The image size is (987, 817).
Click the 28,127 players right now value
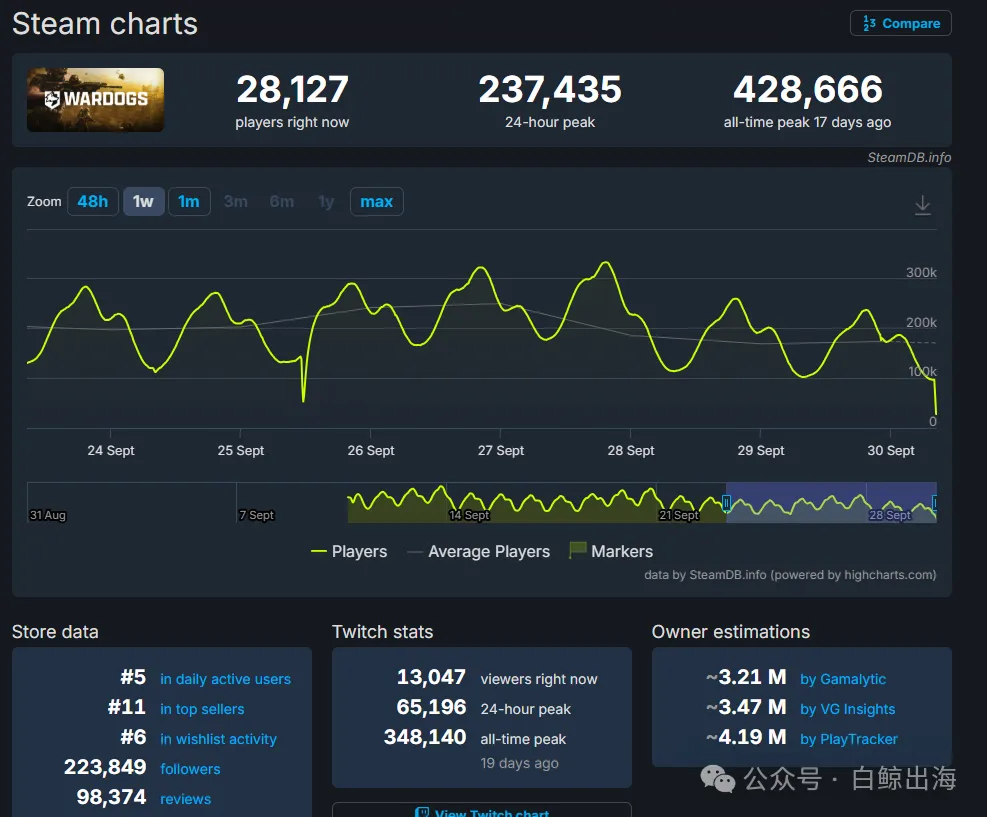click(292, 89)
